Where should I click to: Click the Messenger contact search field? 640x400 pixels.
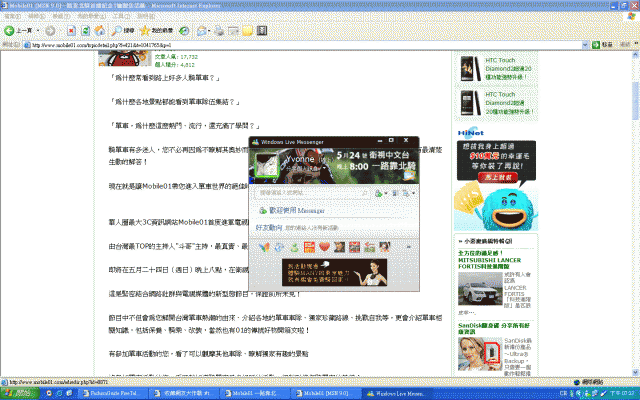[x=312, y=193]
